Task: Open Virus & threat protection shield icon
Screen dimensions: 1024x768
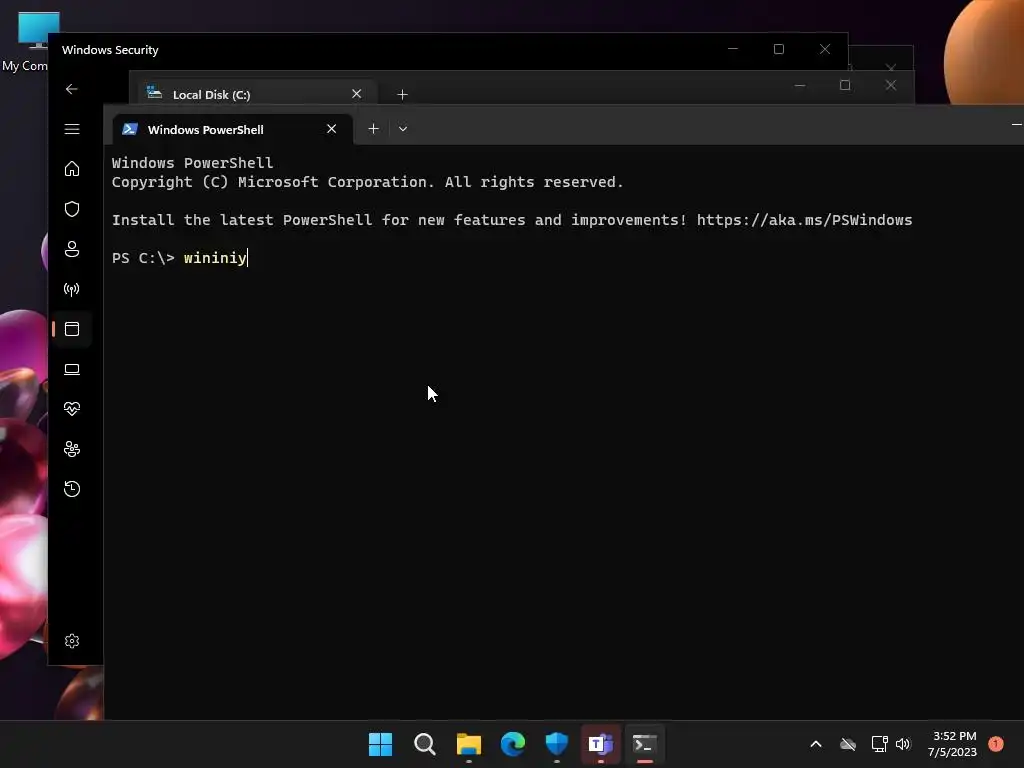Action: coord(72,209)
